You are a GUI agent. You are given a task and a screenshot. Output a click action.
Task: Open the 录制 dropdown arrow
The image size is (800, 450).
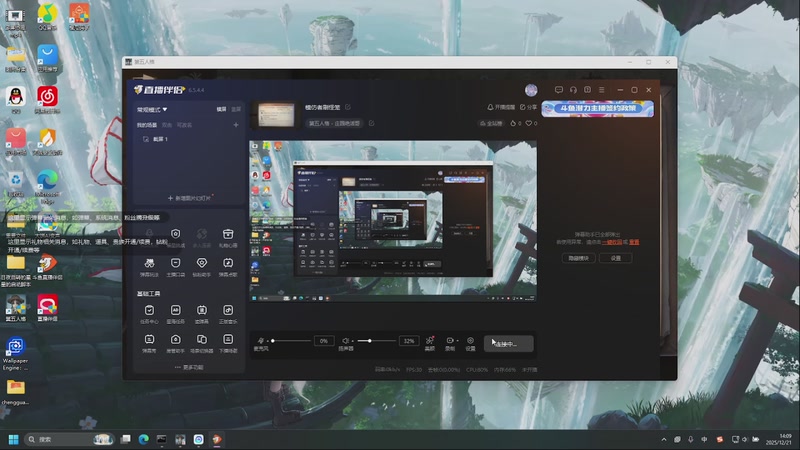click(x=457, y=340)
